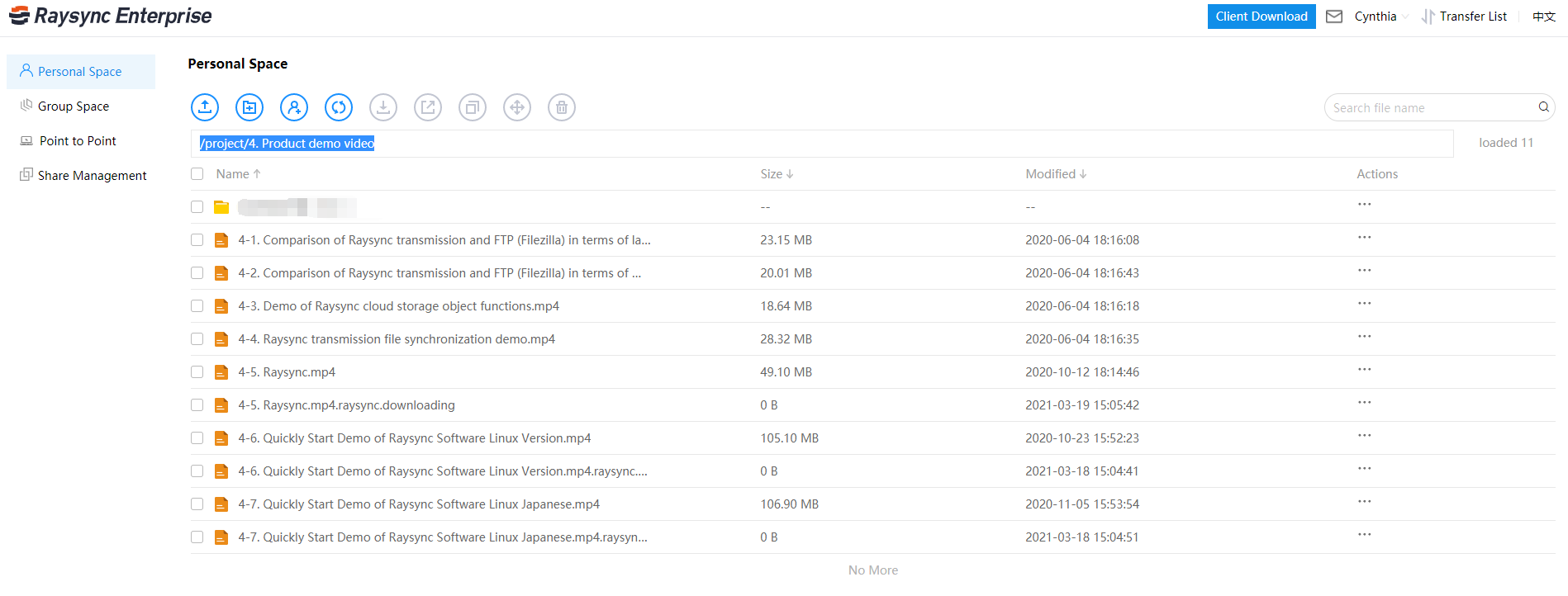Open actions menu for the folder row
The height and width of the screenshot is (596, 1568).
(x=1364, y=205)
